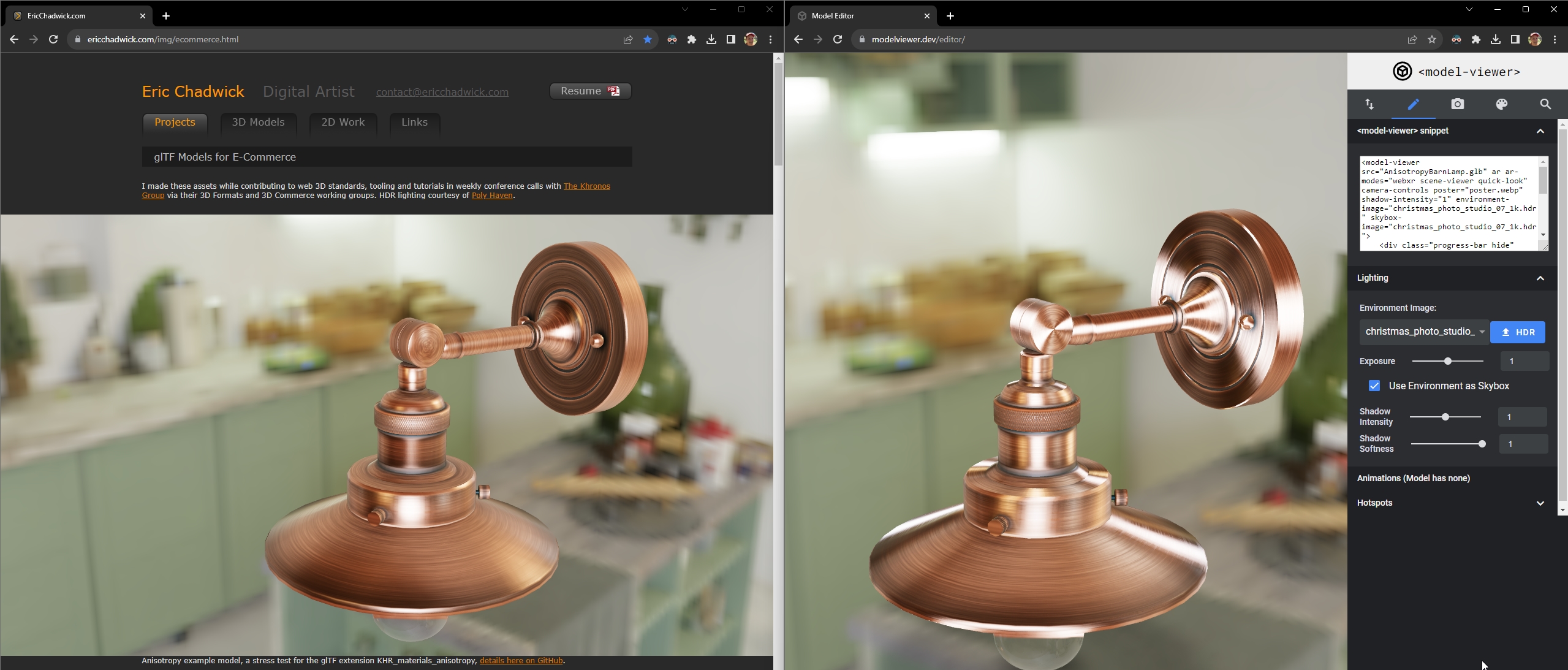Switch to the 3D Models tab
1568x670 pixels.
click(258, 122)
